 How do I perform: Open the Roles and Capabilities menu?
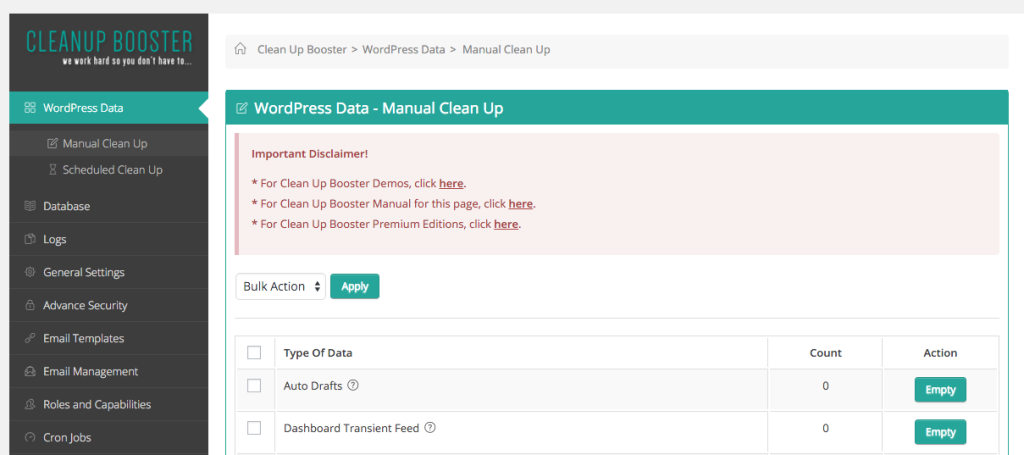109,405
